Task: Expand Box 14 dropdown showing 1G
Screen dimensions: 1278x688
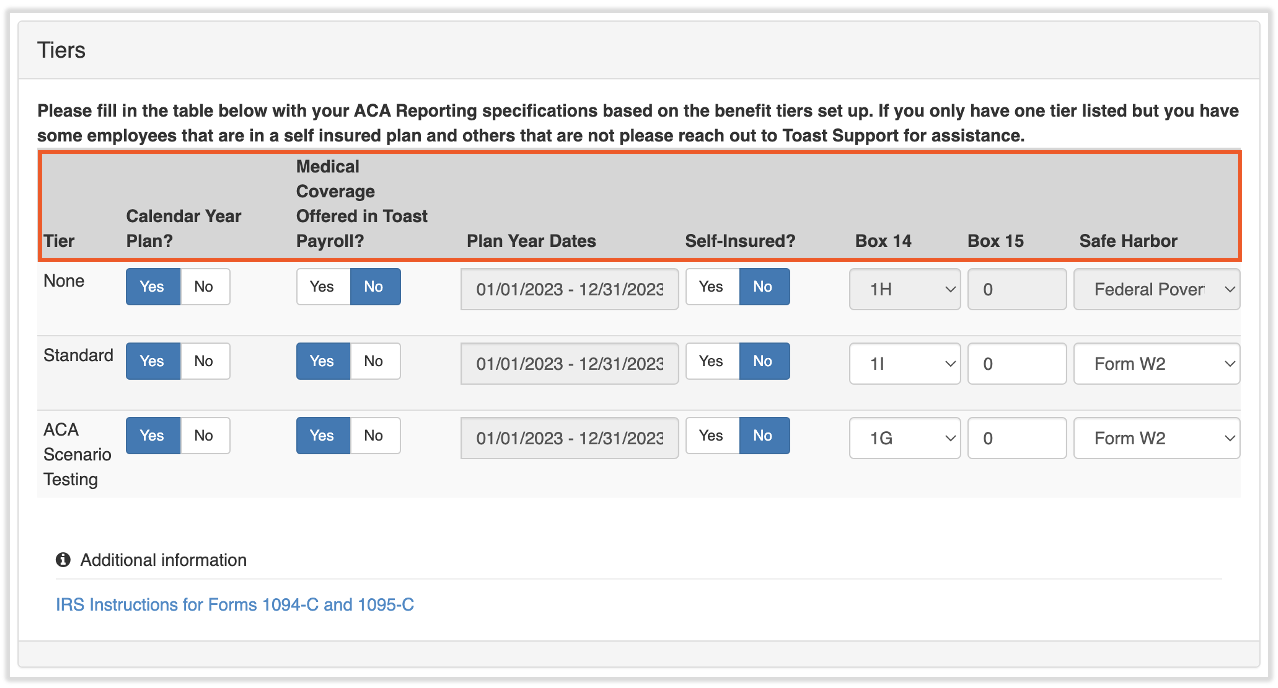Action: [904, 438]
